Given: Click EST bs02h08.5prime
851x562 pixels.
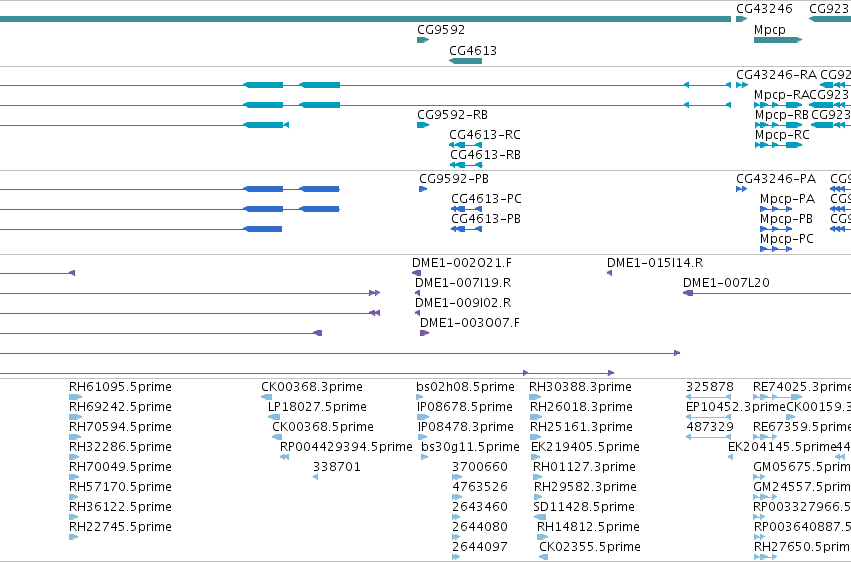Looking at the screenshot, I should point(465,387).
